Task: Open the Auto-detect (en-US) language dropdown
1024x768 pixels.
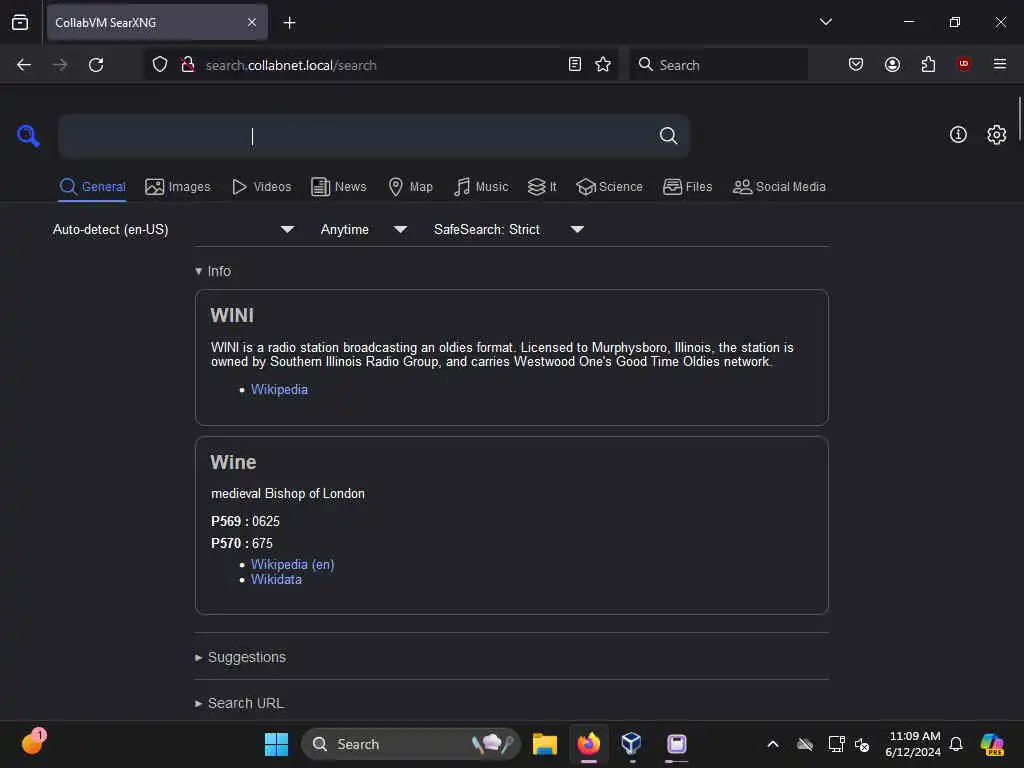Action: point(174,229)
